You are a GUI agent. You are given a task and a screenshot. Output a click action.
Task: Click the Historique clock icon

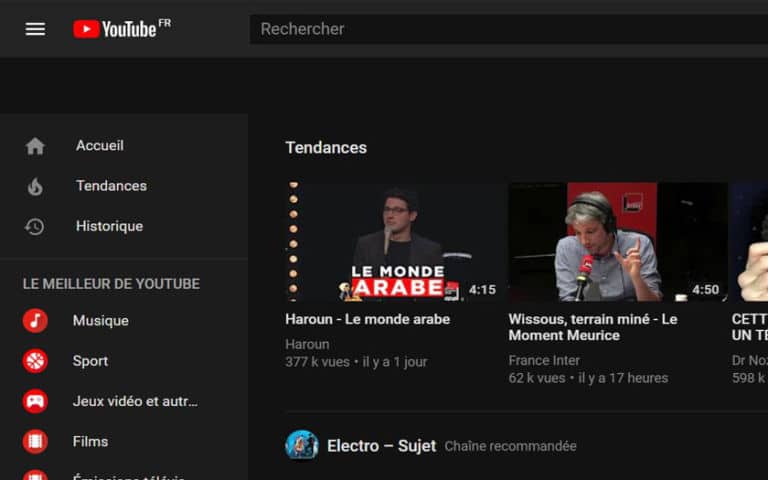point(35,226)
